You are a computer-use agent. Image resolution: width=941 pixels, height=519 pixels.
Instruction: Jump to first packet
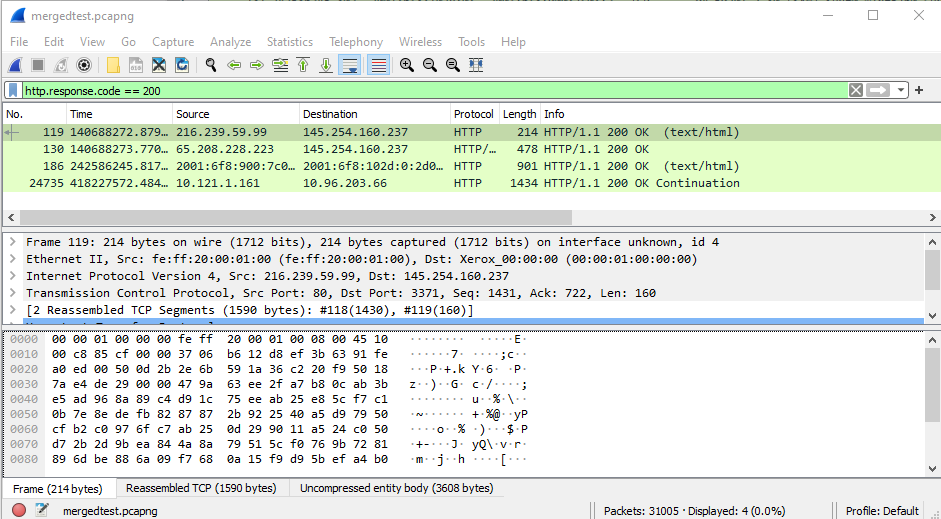[x=303, y=65]
